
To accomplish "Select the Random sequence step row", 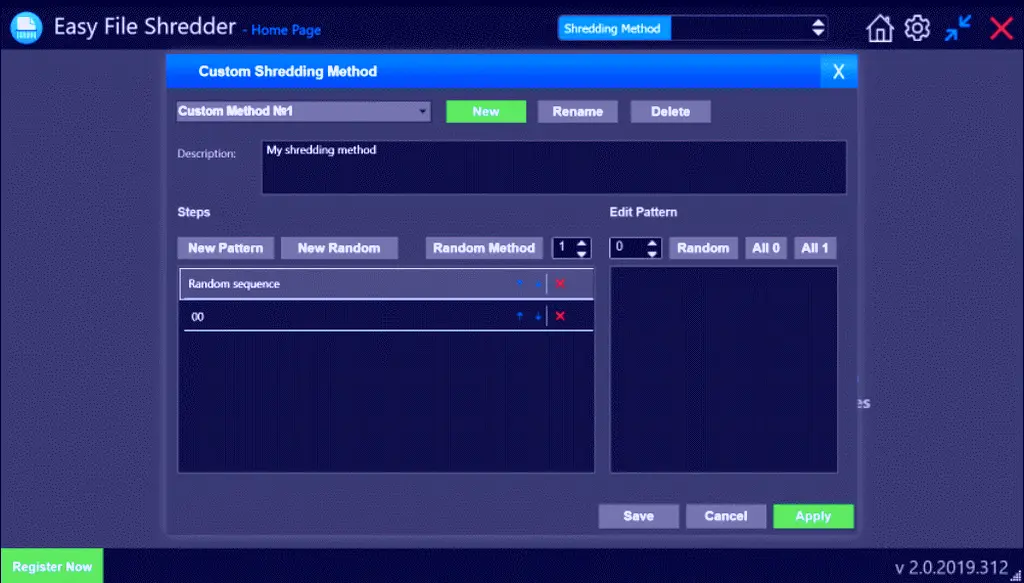I will [x=387, y=284].
